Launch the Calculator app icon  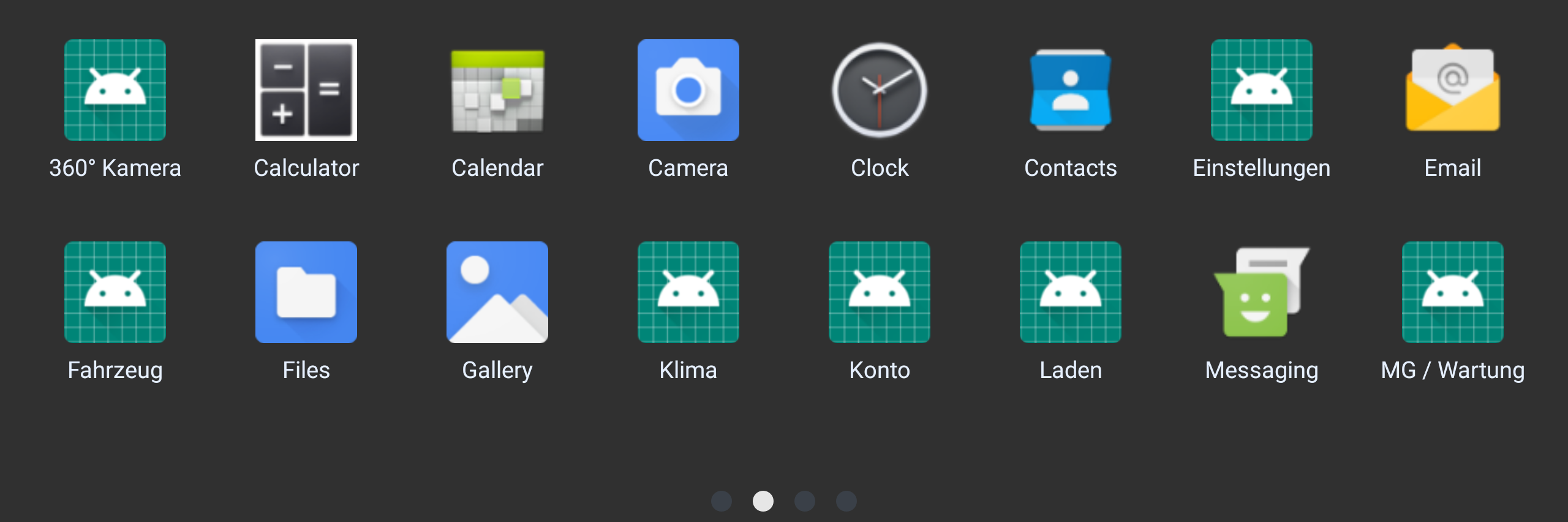306,90
